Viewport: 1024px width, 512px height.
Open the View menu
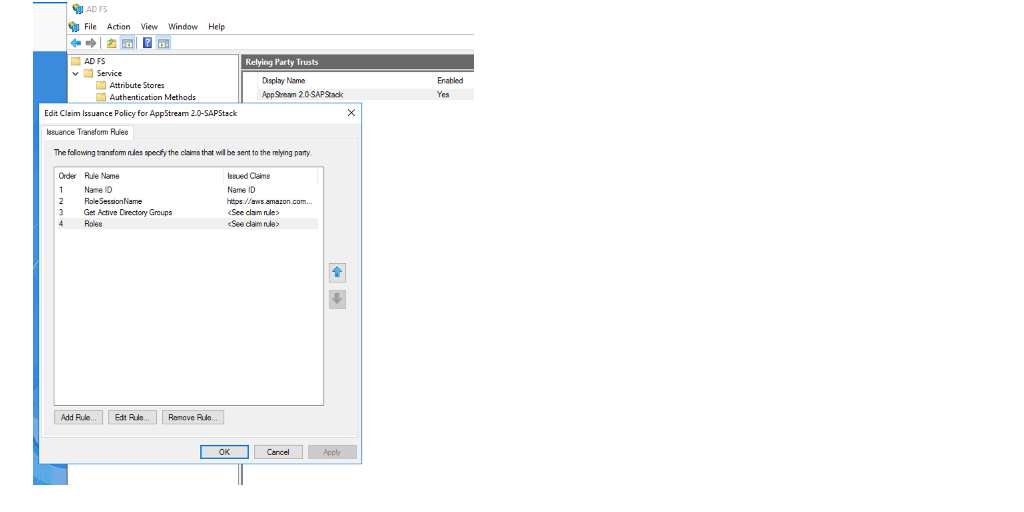tap(150, 27)
